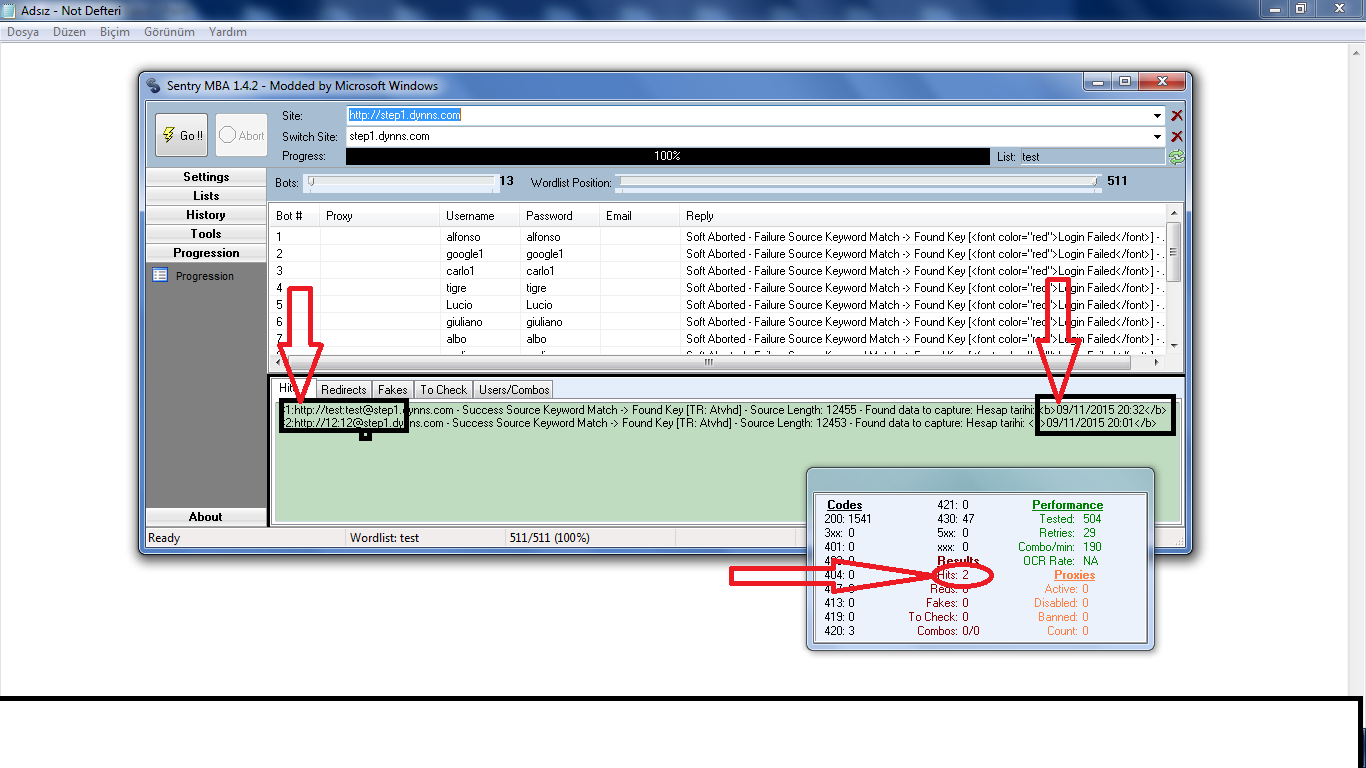This screenshot has height=768, width=1366.
Task: Open the Tools sidebar section
Action: point(206,234)
